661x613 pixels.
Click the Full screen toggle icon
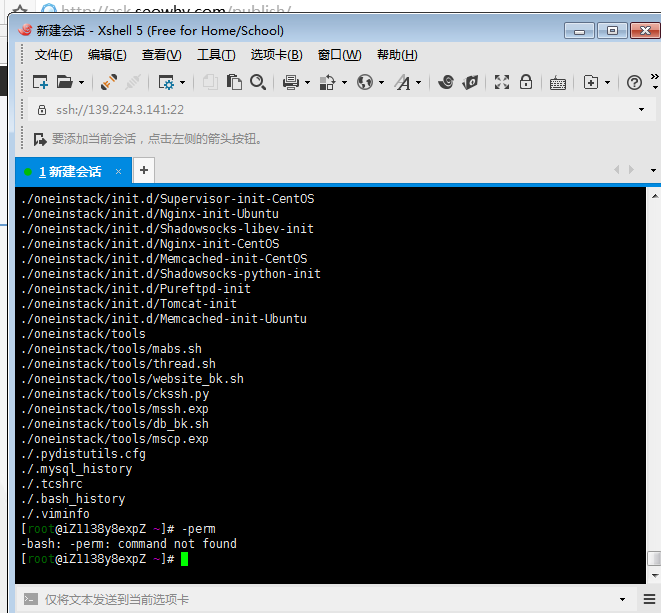(502, 82)
